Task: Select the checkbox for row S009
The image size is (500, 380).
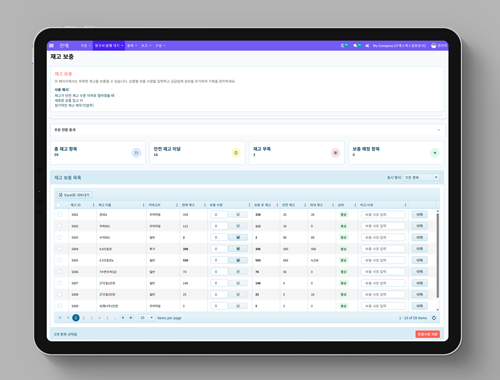Action: point(59,306)
